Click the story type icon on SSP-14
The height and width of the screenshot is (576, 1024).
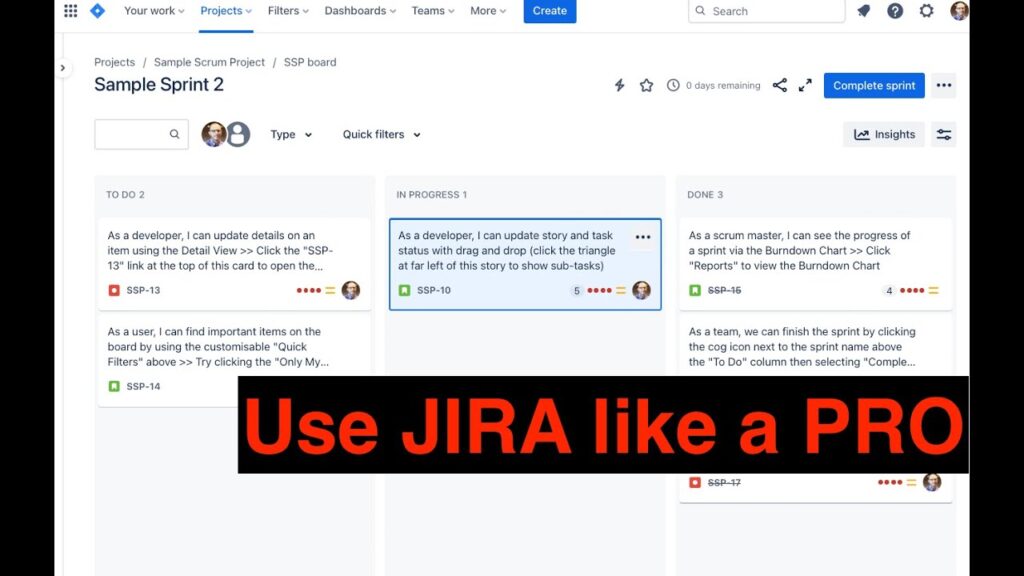[x=114, y=386]
